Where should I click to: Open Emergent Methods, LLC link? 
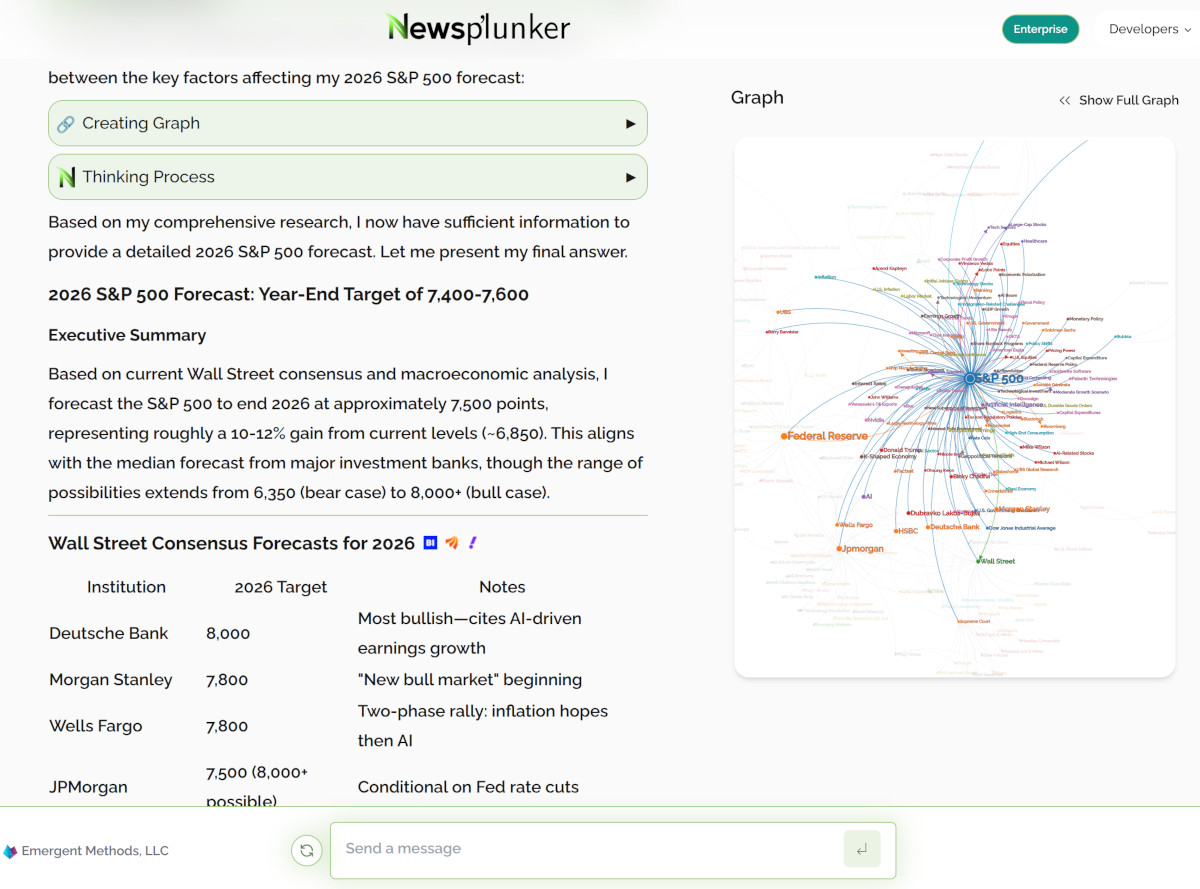pyautogui.click(x=95, y=851)
